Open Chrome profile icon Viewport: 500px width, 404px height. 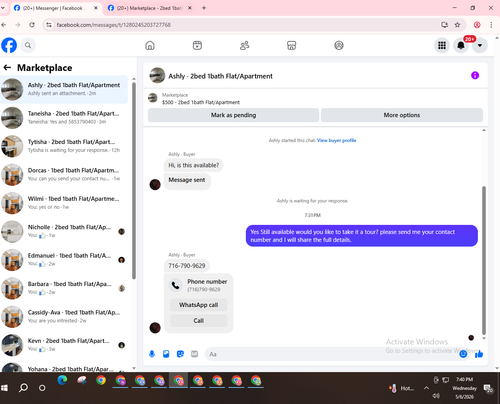coord(477,25)
